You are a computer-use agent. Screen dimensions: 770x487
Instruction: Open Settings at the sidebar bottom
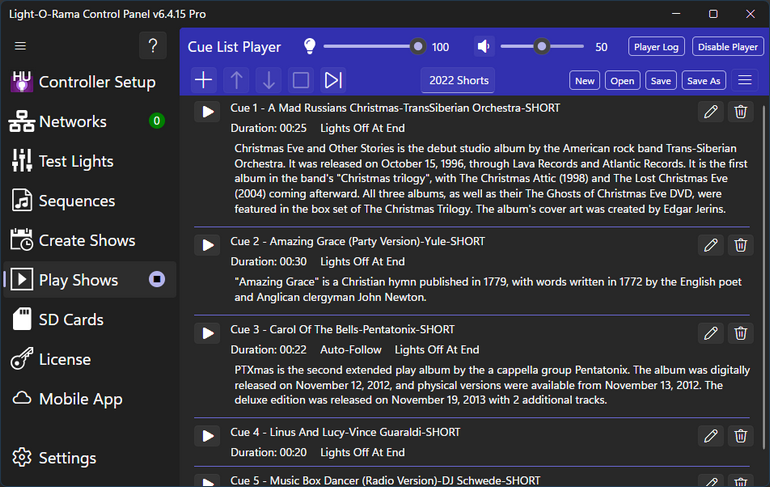click(x=88, y=458)
